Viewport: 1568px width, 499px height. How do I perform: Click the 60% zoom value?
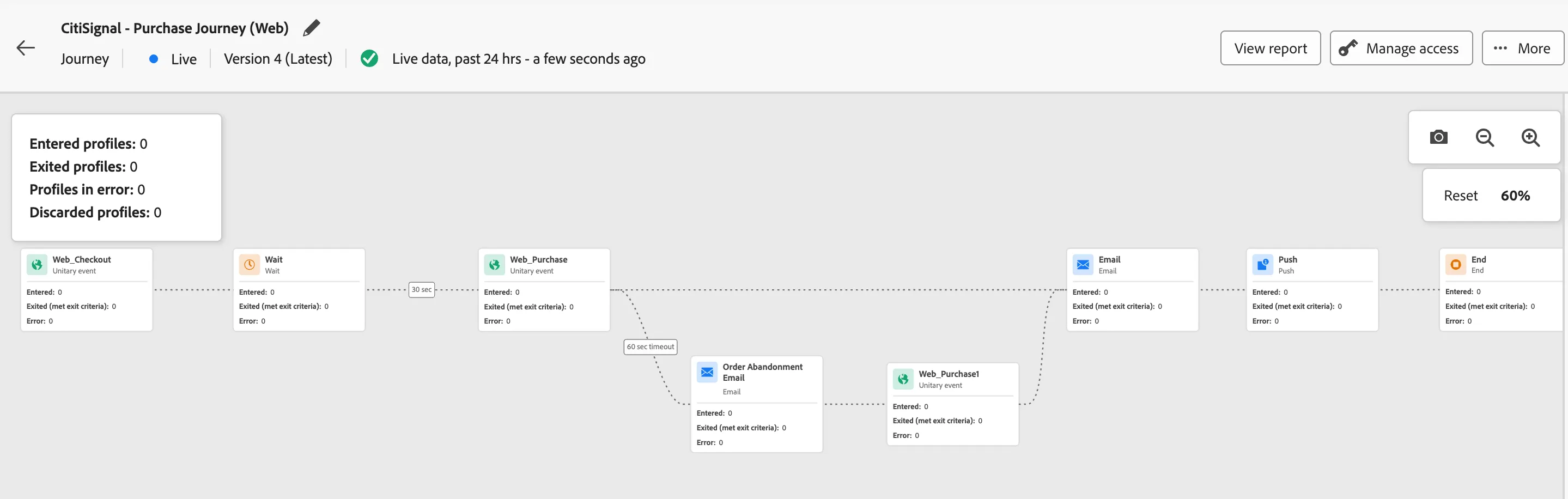1515,196
